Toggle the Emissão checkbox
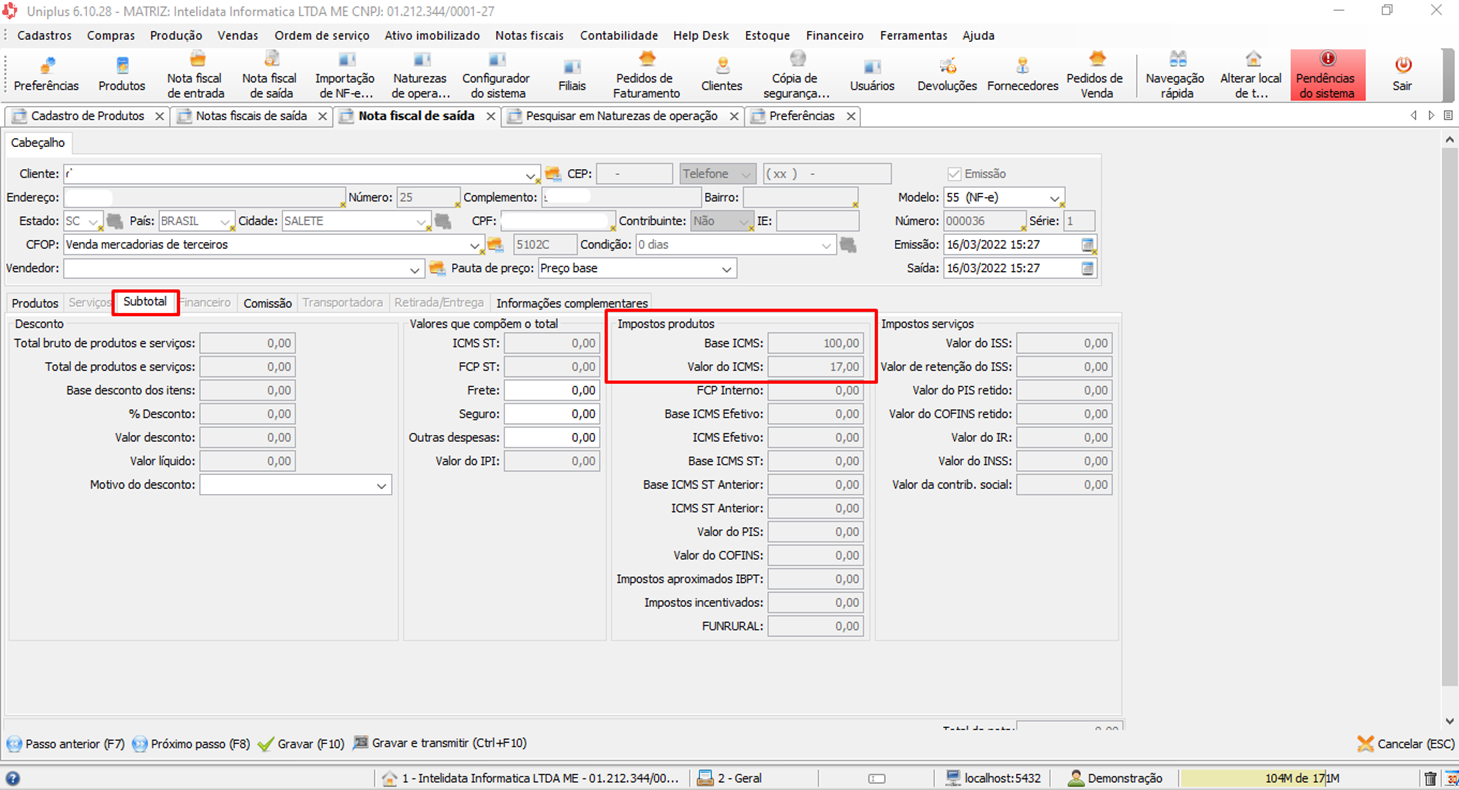The width and height of the screenshot is (1459, 790). (954, 174)
